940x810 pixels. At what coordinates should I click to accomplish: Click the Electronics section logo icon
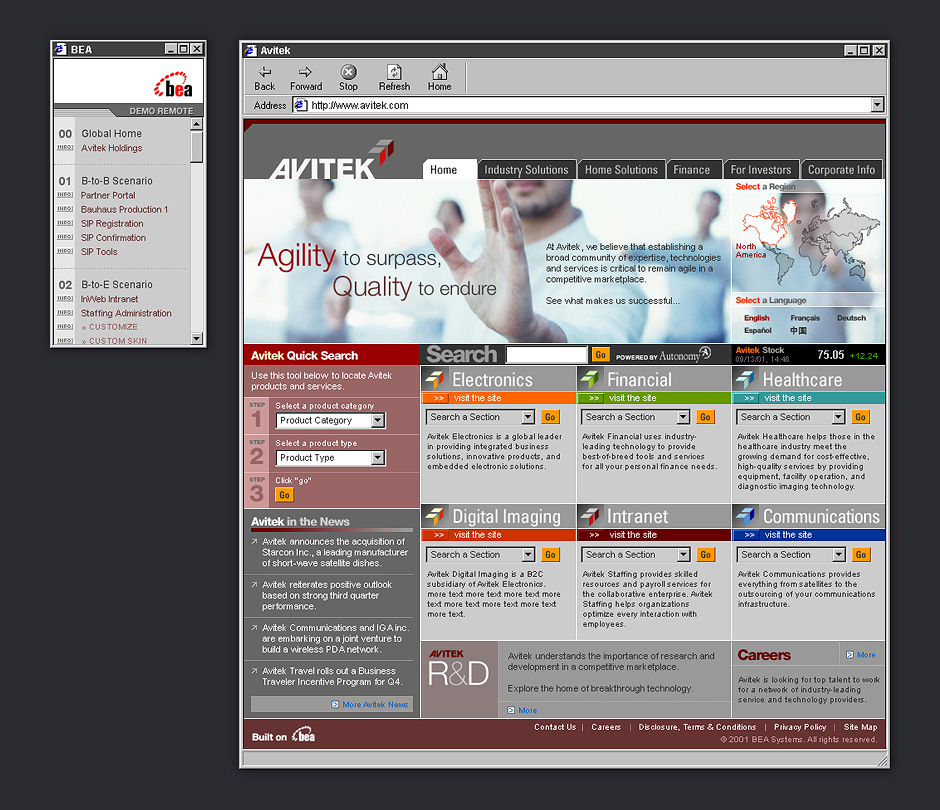pyautogui.click(x=435, y=380)
